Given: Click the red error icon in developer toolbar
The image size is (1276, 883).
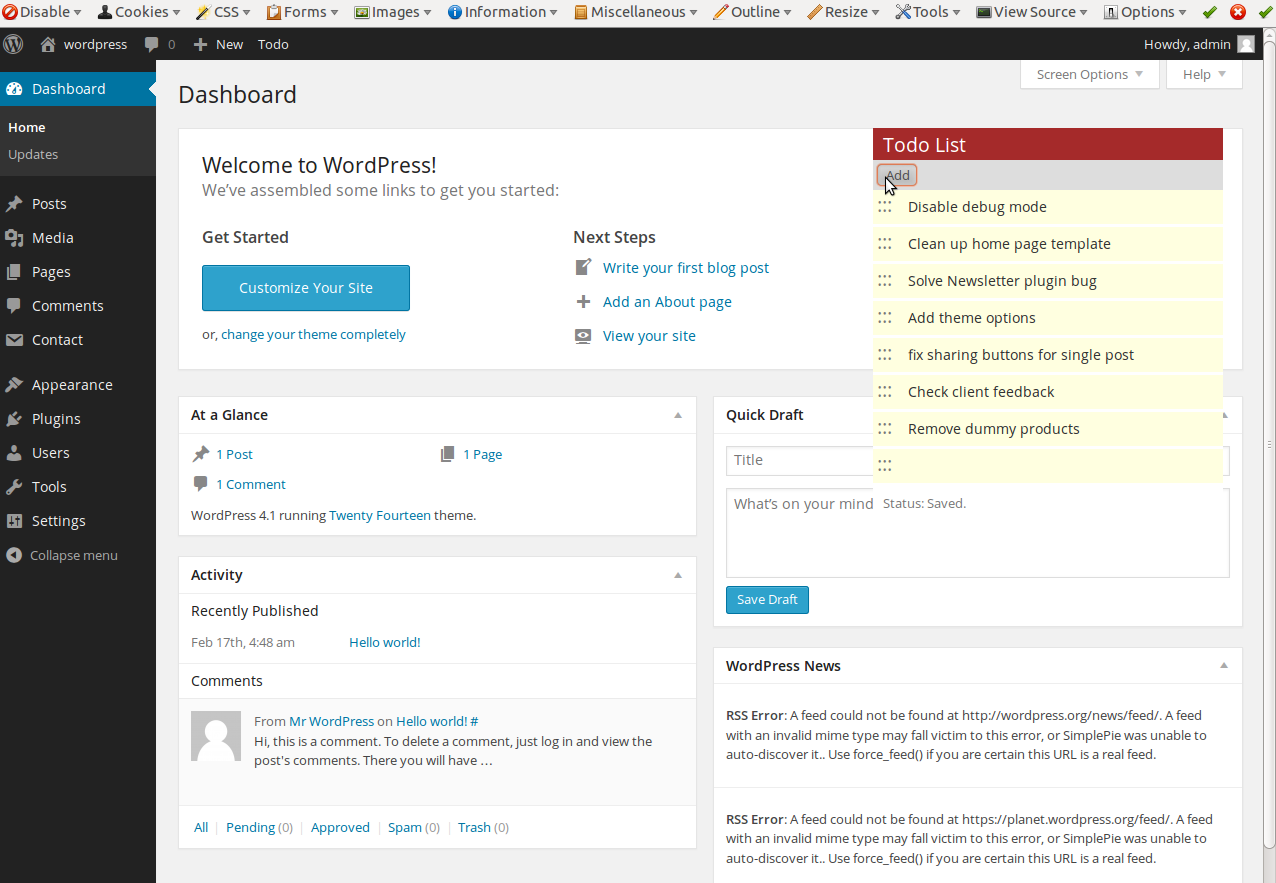Looking at the screenshot, I should 1238,12.
